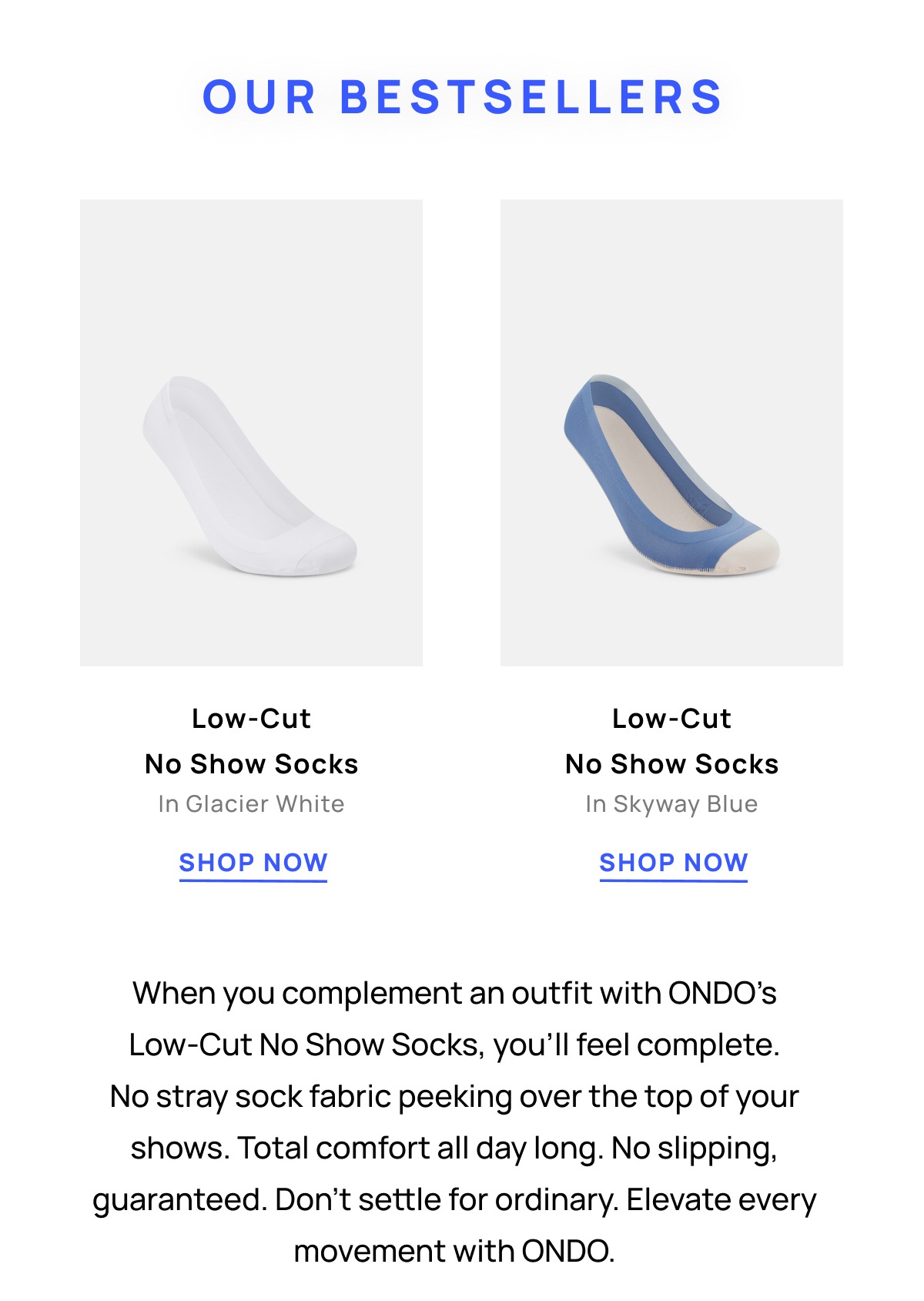Click Shop Now under Glacier White socks
Screen dimensions: 924x1301
253,863
